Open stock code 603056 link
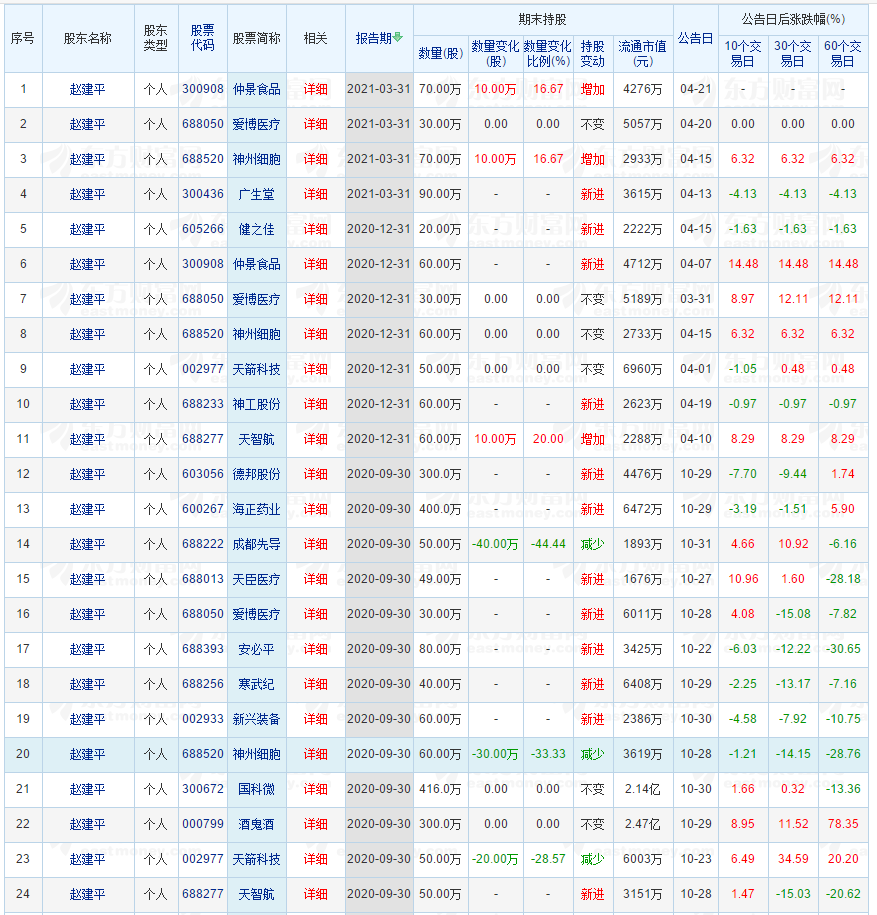Viewport: 877px width, 915px height. [x=202, y=474]
